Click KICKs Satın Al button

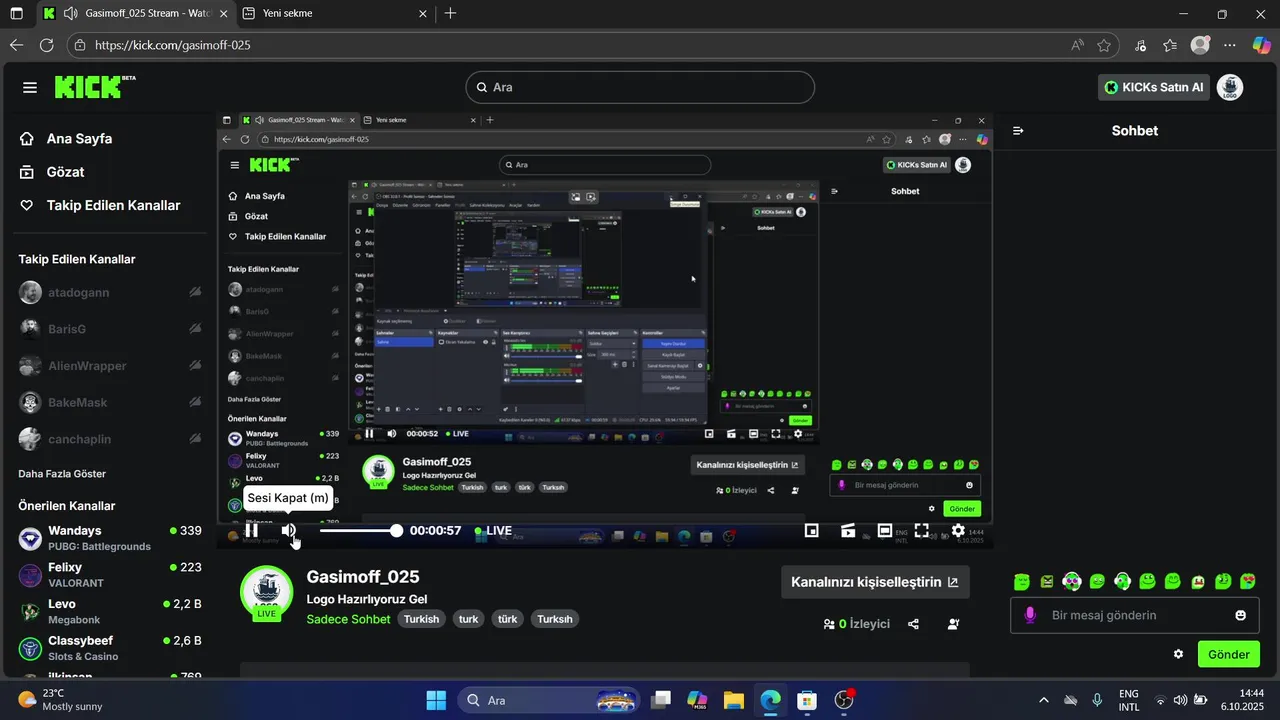pos(1154,87)
